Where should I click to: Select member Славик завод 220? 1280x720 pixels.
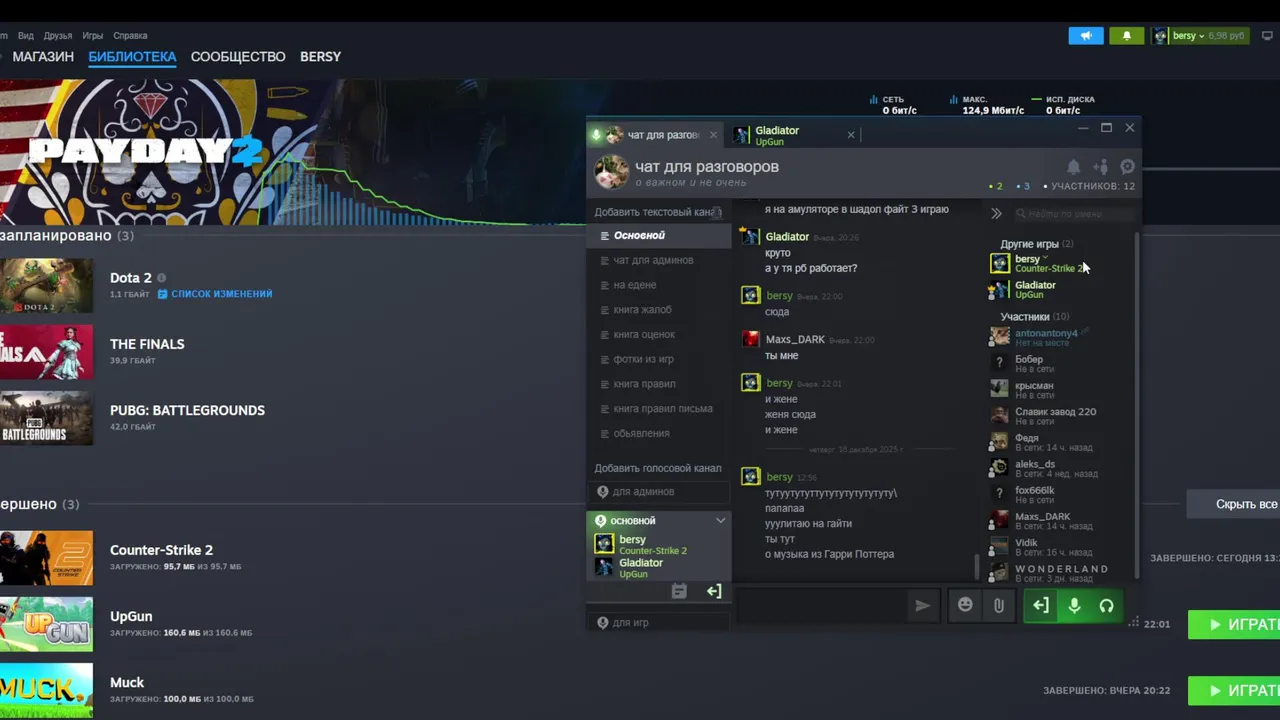1062,414
